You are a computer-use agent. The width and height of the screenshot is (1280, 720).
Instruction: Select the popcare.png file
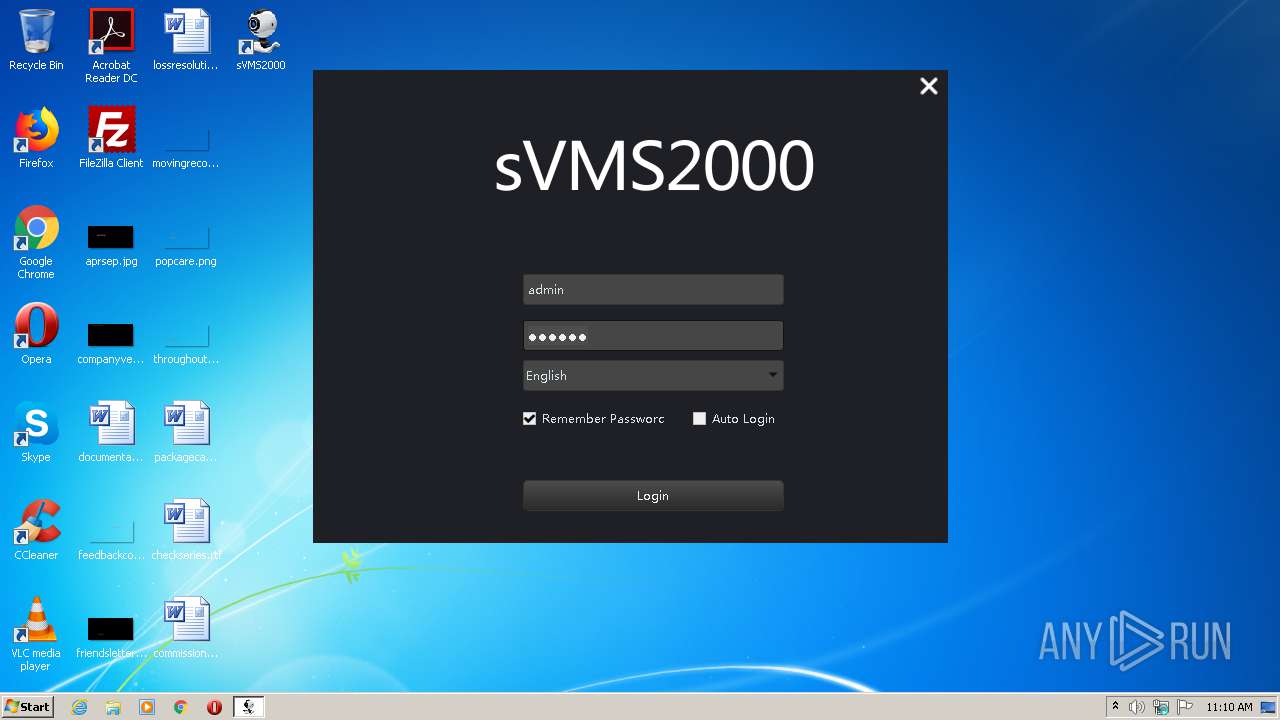(186, 246)
